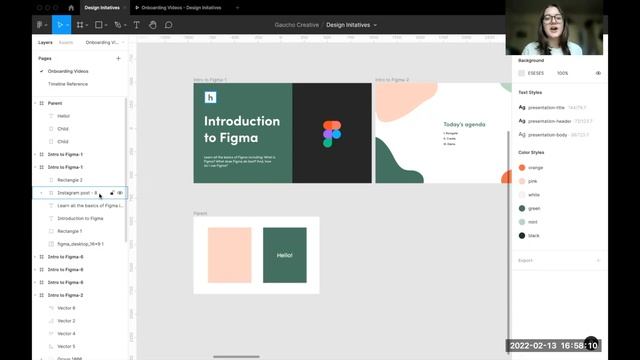Open the Onboarding Vi... page dropdown
Image resolution: width=640 pixels, height=360 pixels.
[123, 42]
